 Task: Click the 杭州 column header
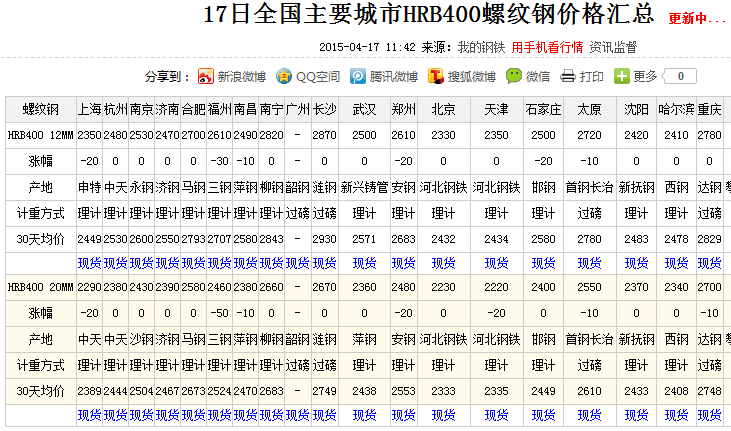coord(115,110)
